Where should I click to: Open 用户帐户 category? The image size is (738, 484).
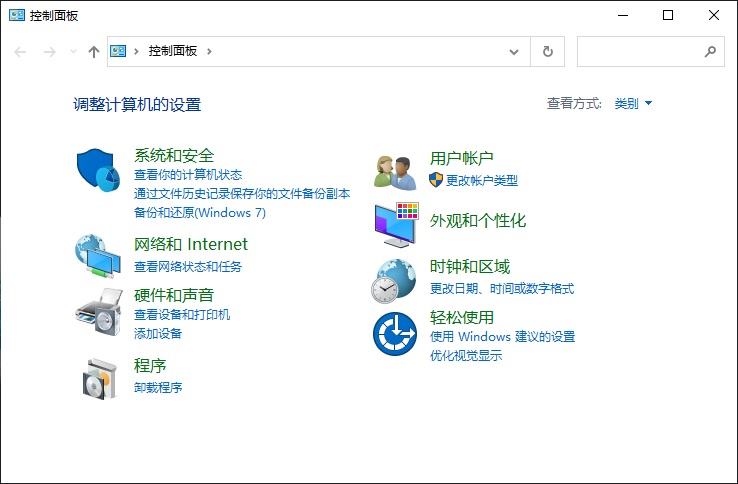coord(462,158)
